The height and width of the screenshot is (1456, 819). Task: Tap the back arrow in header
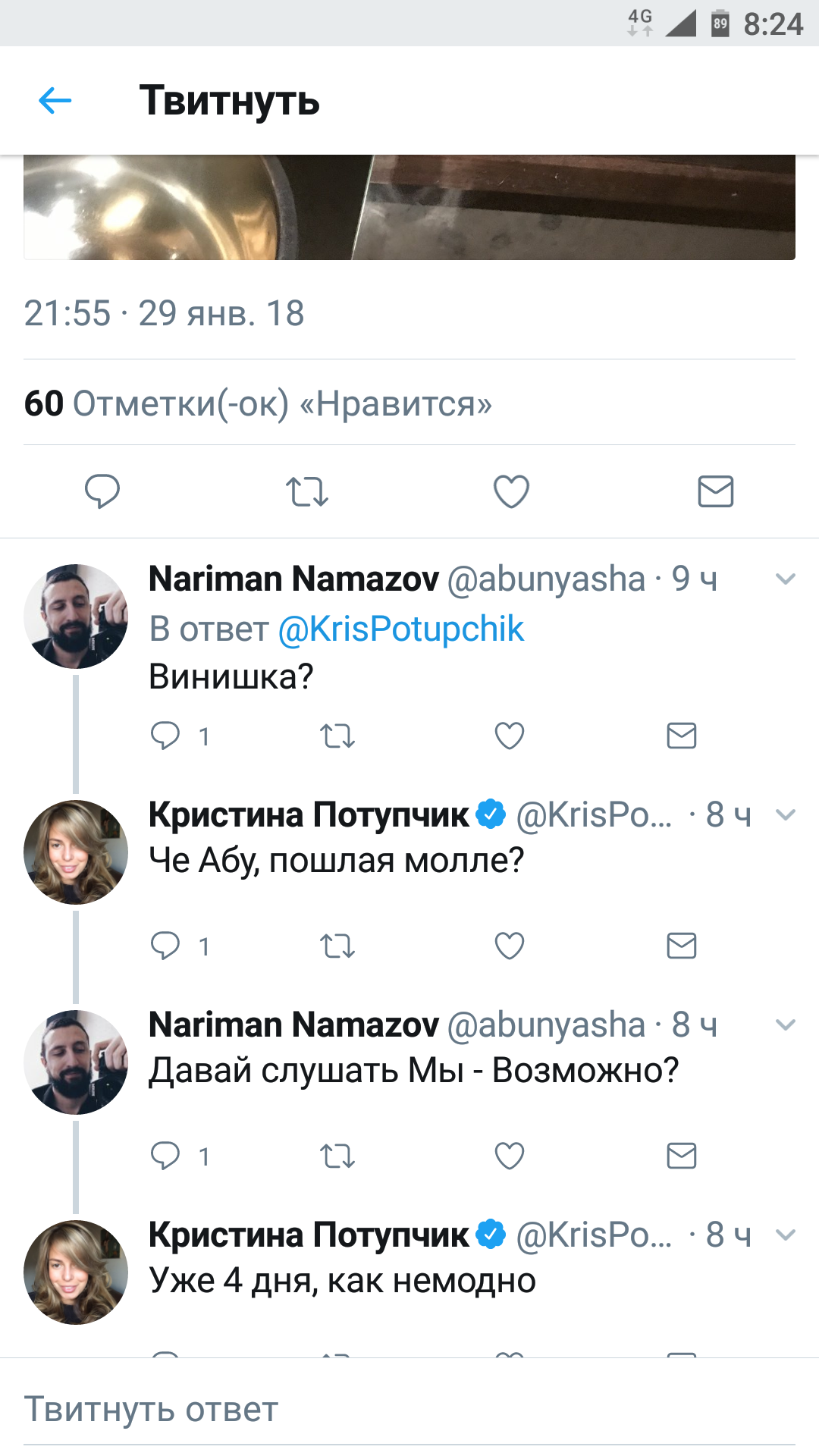(x=55, y=100)
